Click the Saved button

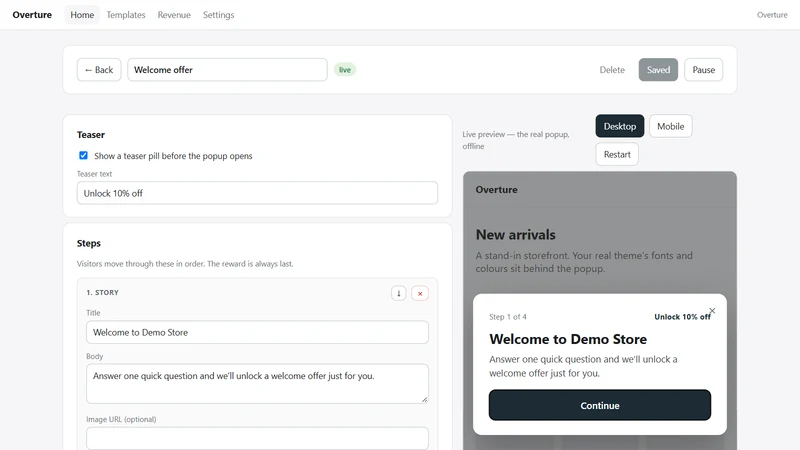pos(658,69)
